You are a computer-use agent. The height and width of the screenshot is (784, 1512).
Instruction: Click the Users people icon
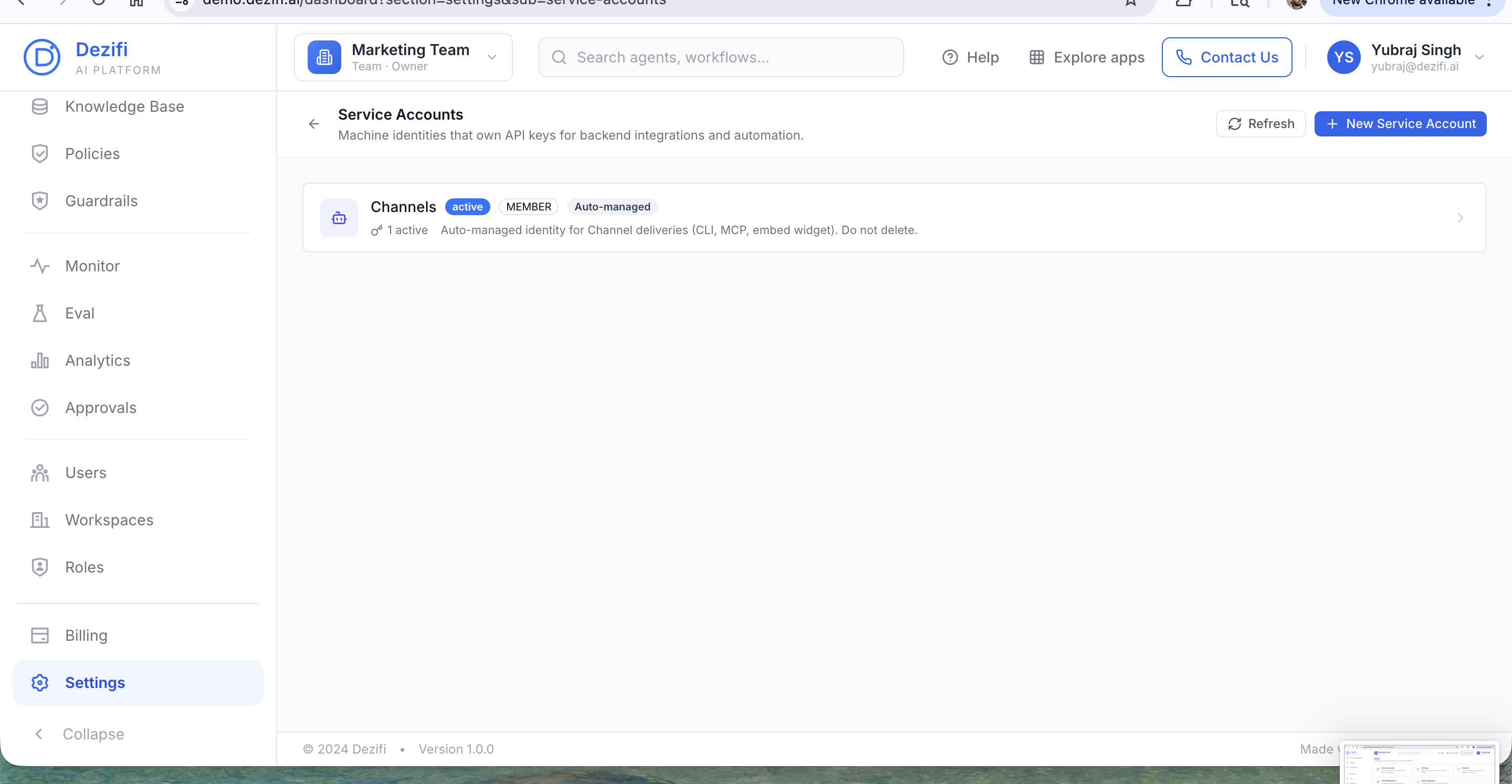[x=39, y=473]
